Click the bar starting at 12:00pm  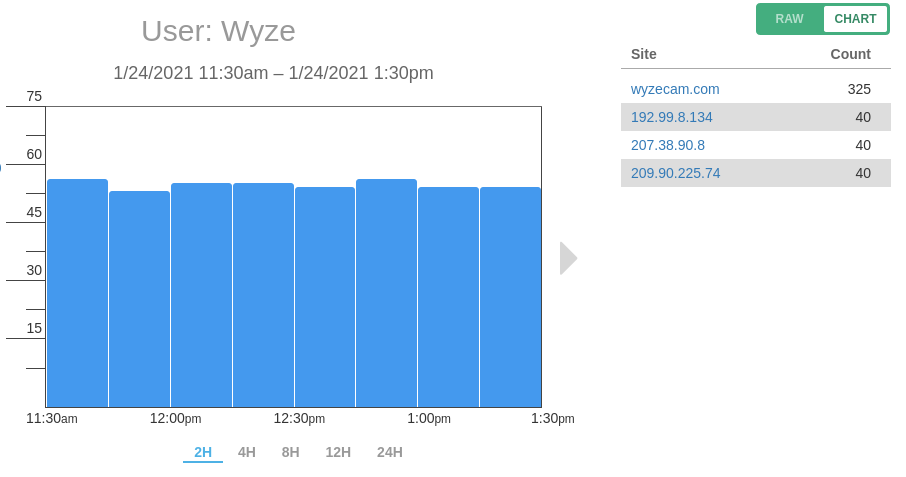(201, 295)
